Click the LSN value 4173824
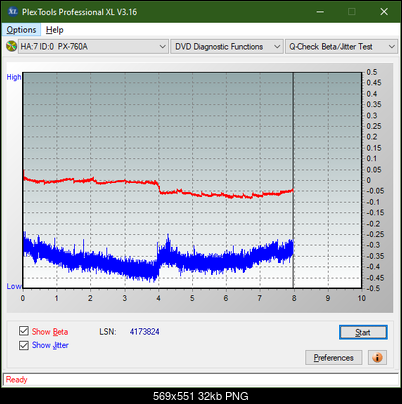Viewport: 402px width, 404px height. coord(145,332)
